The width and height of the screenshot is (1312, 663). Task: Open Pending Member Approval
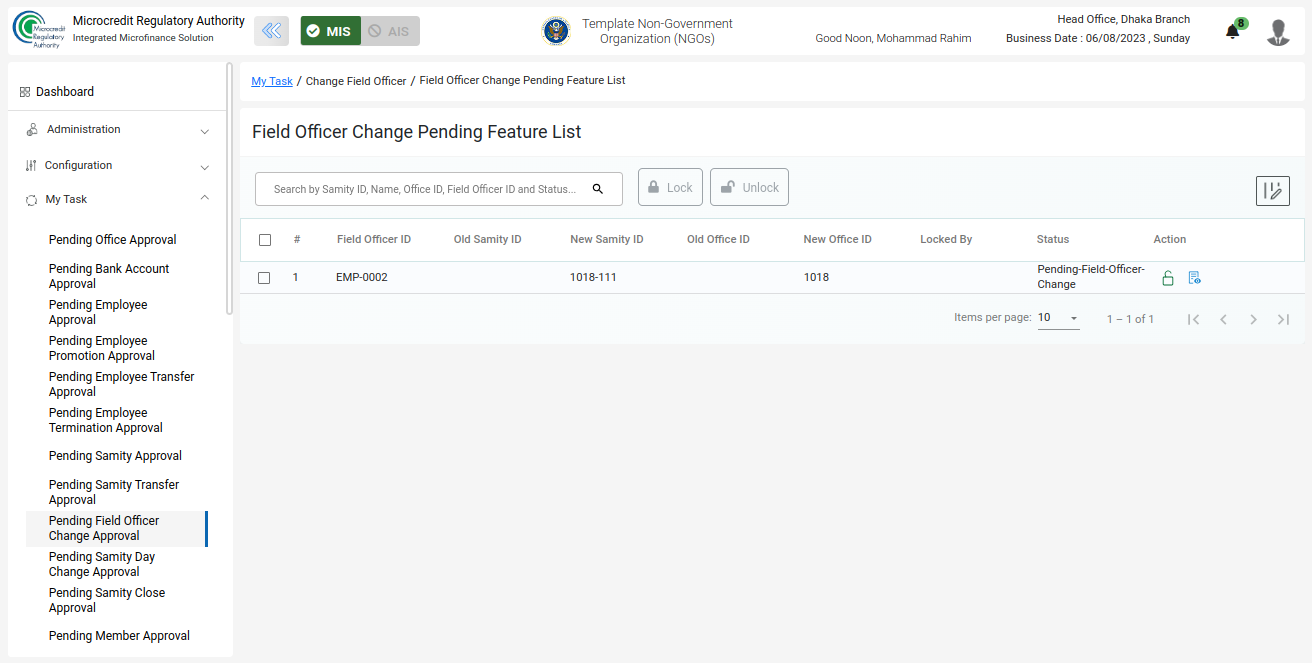pyautogui.click(x=119, y=636)
